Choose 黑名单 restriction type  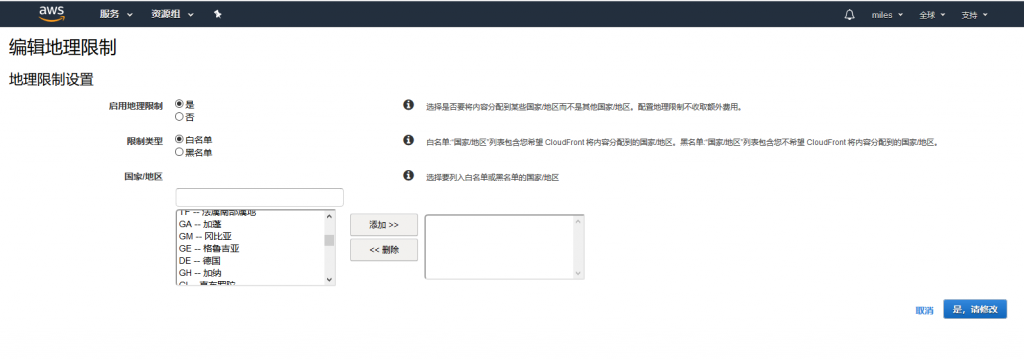point(179,152)
